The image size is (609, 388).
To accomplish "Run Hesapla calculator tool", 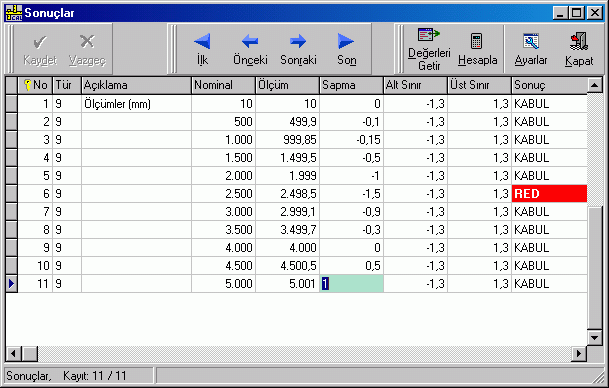I will pyautogui.click(x=477, y=49).
